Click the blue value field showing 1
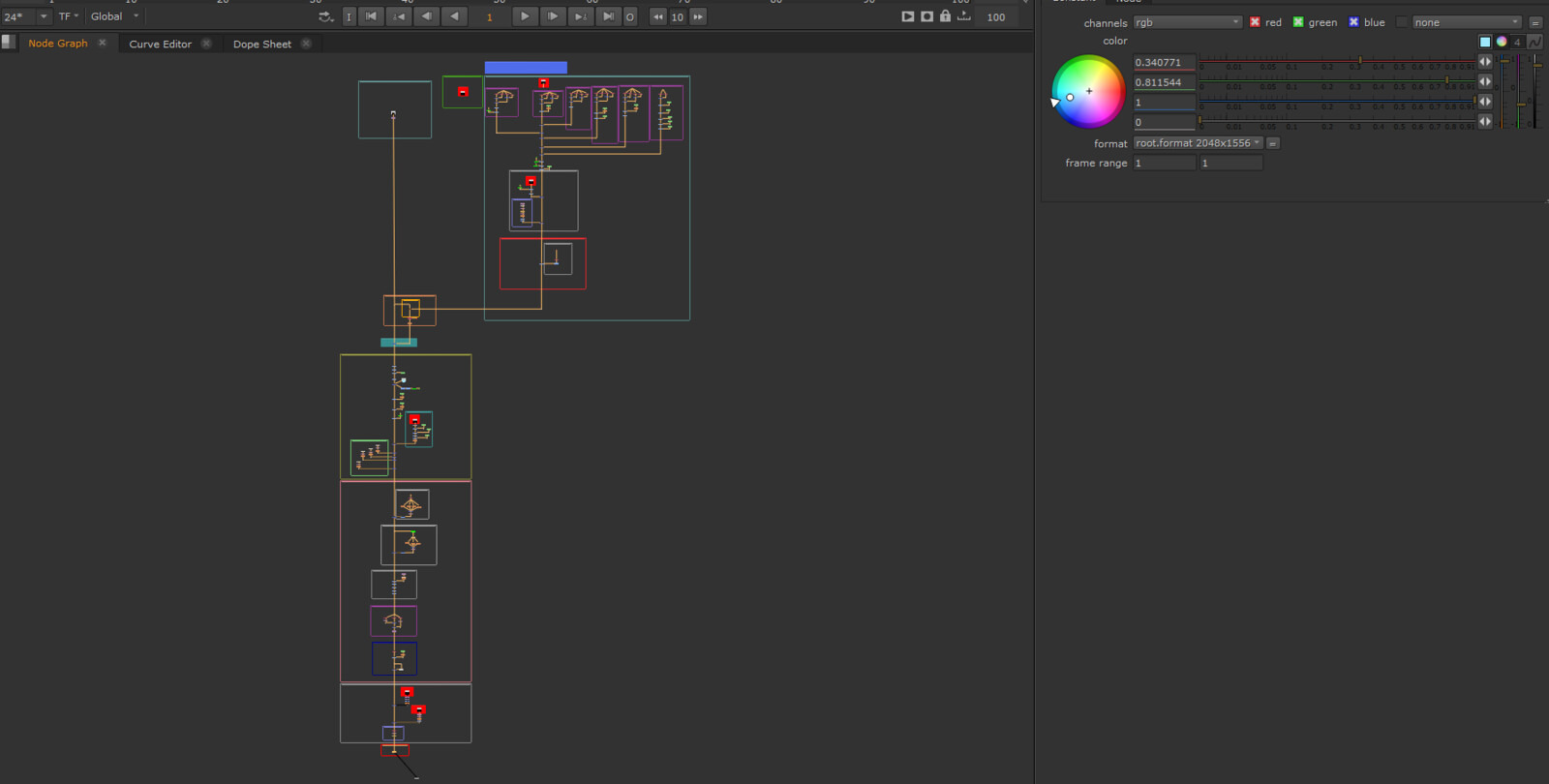The image size is (1549, 784). (1165, 103)
